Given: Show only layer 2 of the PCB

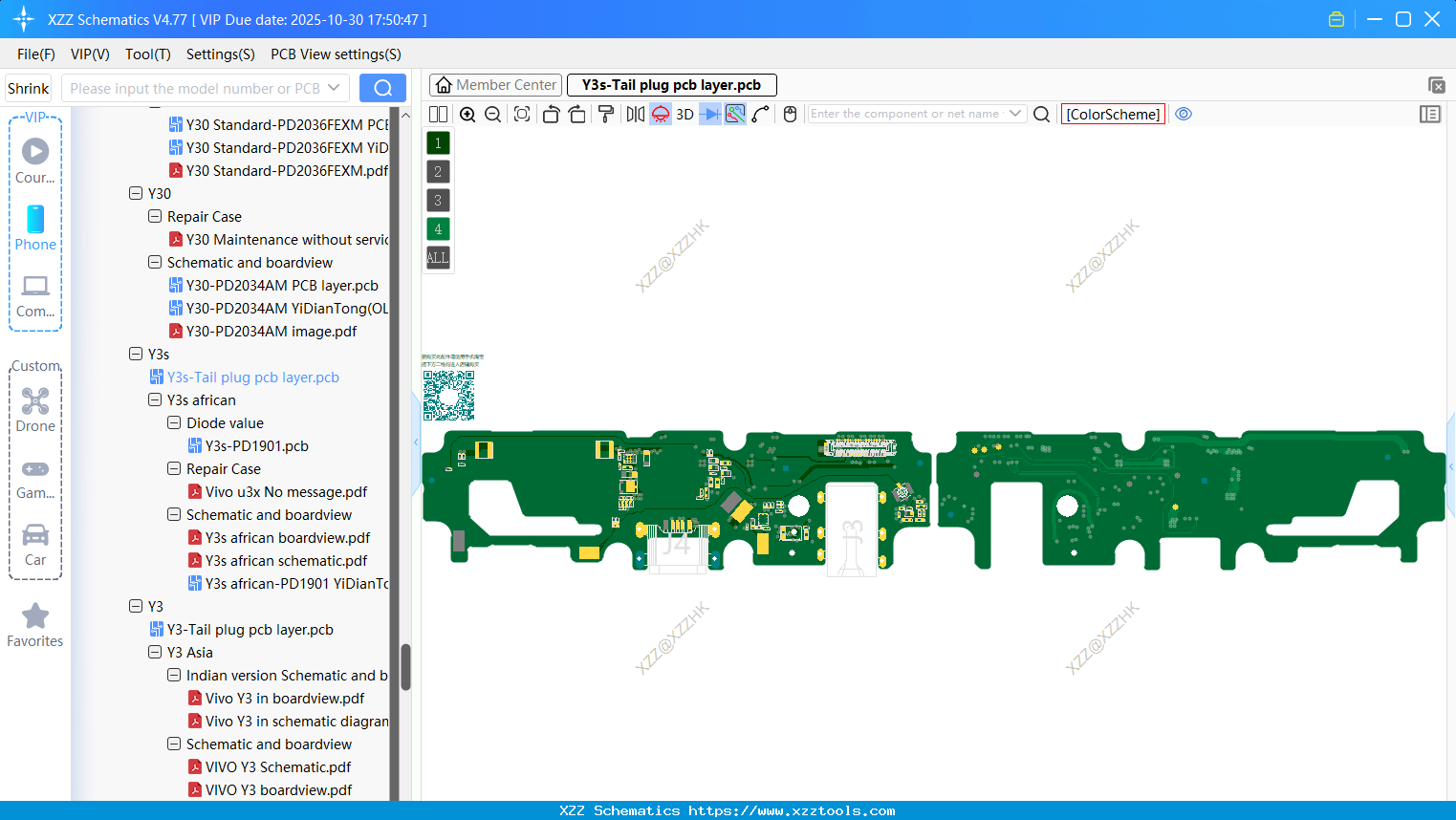Looking at the screenshot, I should pyautogui.click(x=437, y=171).
